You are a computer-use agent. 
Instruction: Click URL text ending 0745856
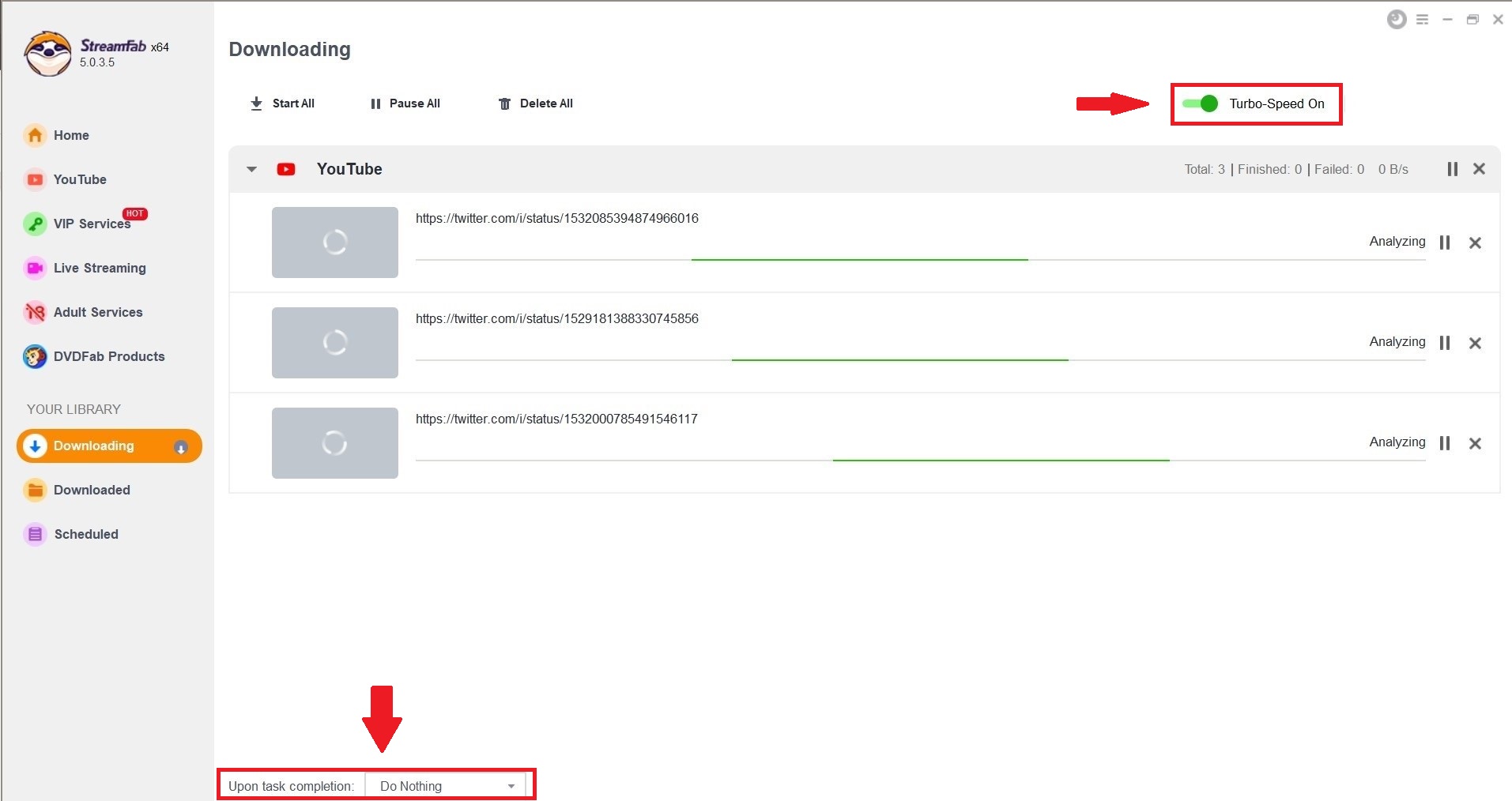pos(557,318)
